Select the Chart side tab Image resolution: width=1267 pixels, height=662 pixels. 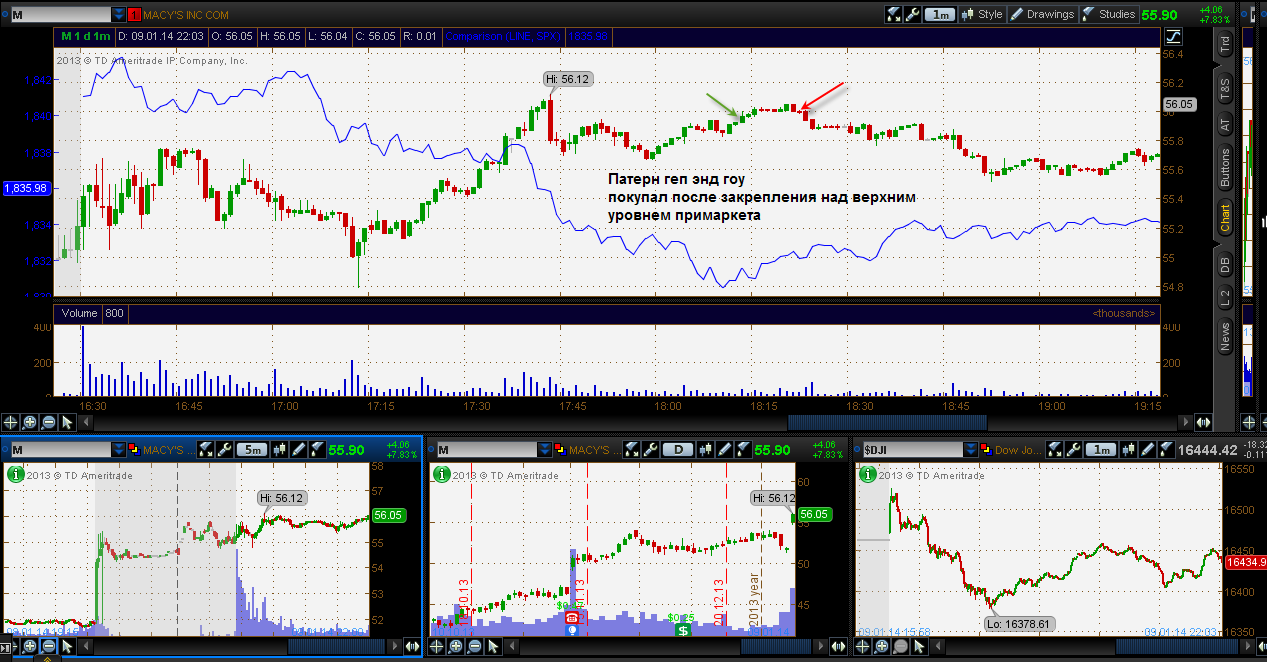tap(1225, 217)
